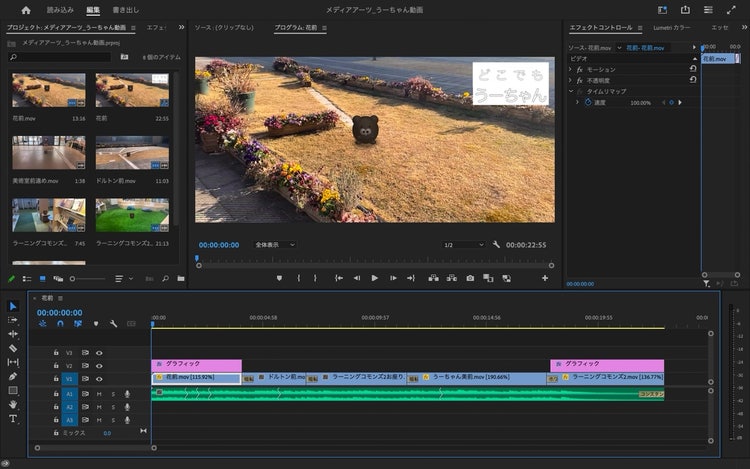This screenshot has width=750, height=469.
Task: Select the Selection arrow tool
Action: click(13, 306)
